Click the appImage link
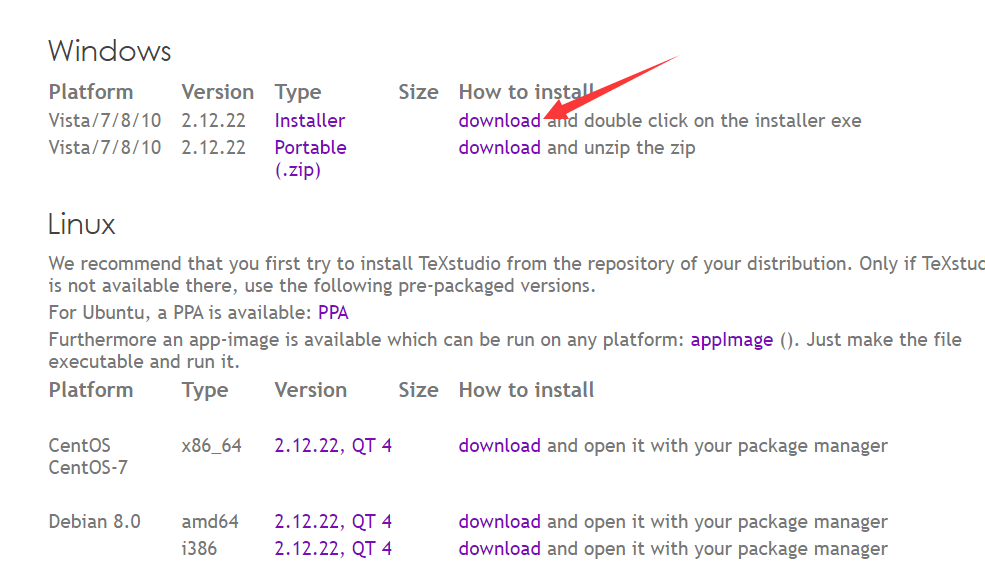This screenshot has width=985, height=587. pyautogui.click(x=731, y=340)
